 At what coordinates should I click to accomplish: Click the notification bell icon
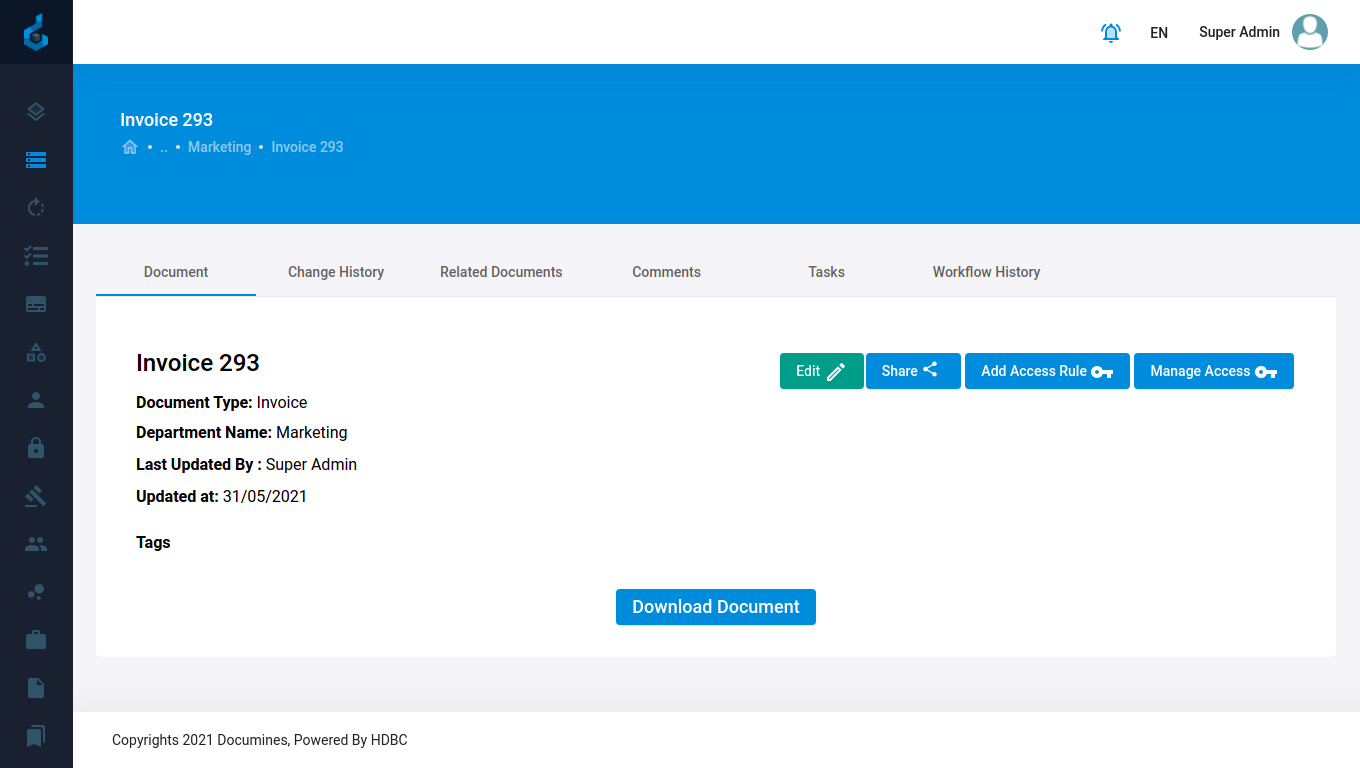pos(1110,33)
